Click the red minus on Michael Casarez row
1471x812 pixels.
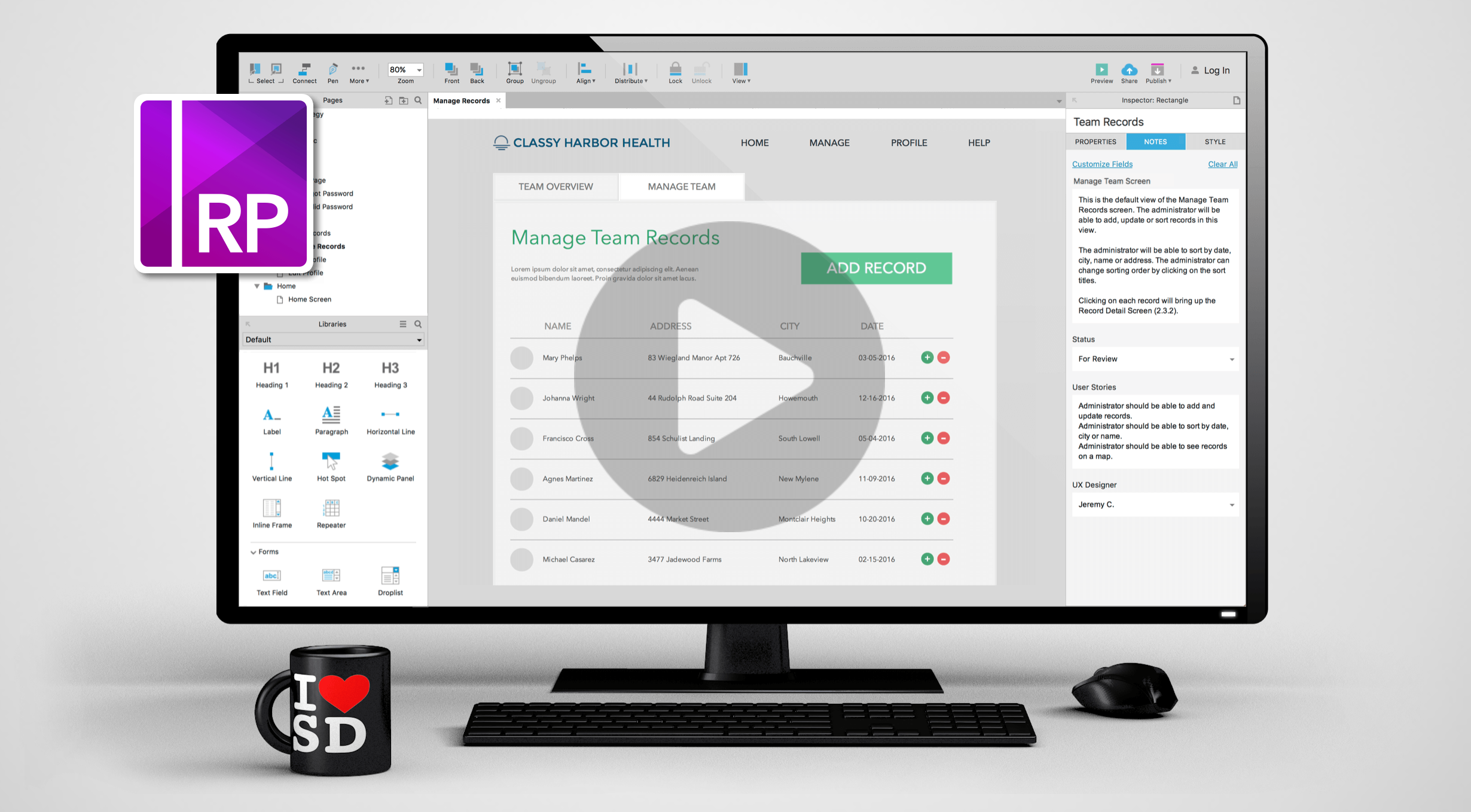943,559
